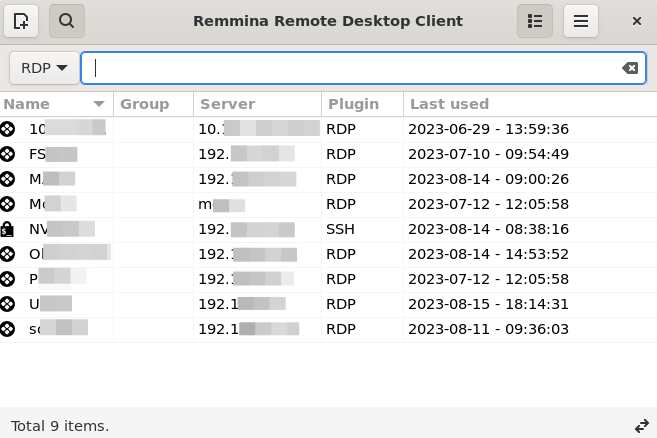Toggle the search bar icon
Viewport: 657px width, 438px height.
[67, 21]
